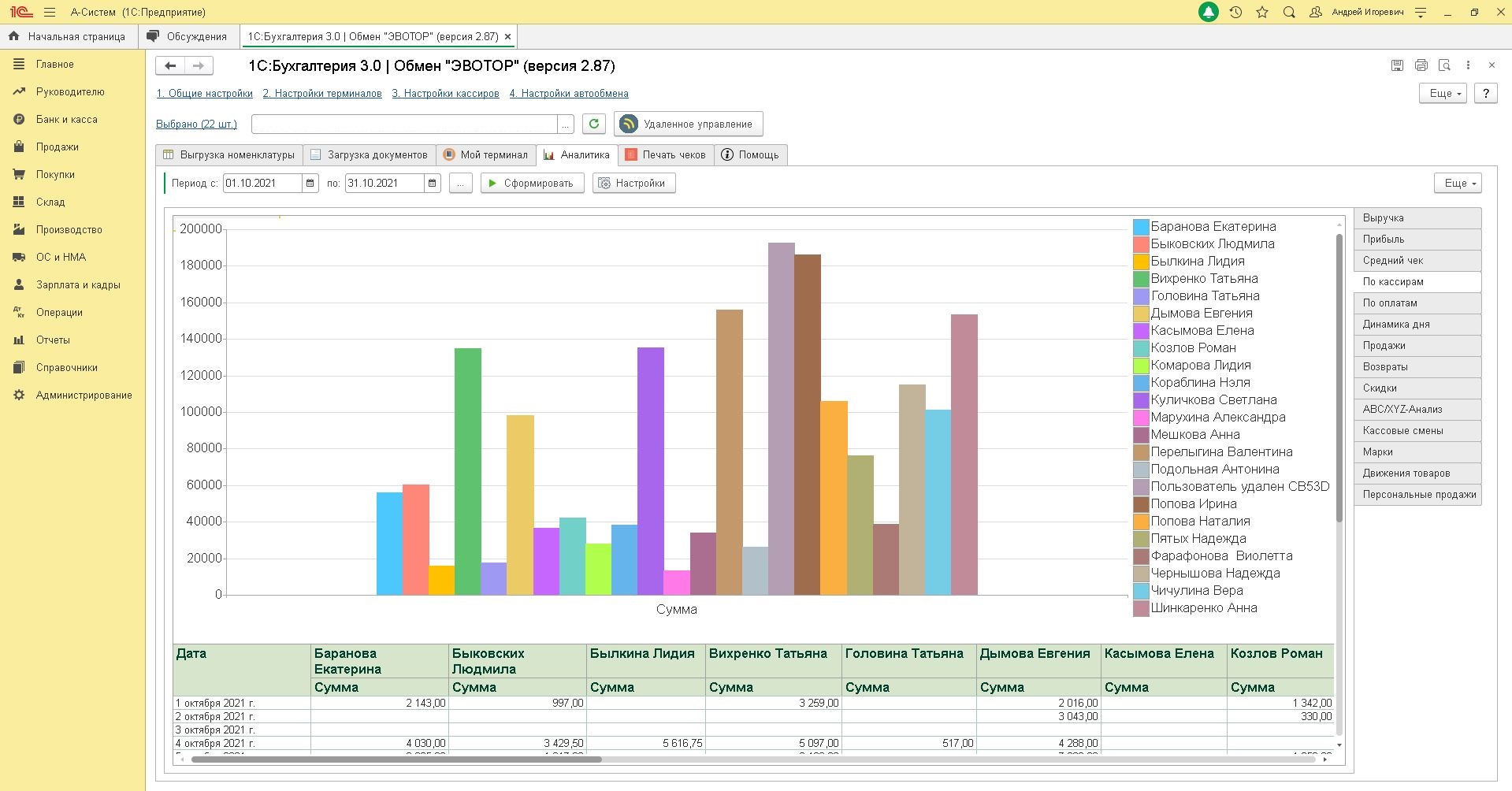Select the Прибыль report type
Image resolution: width=1512 pixels, height=791 pixels.
click(x=1417, y=239)
